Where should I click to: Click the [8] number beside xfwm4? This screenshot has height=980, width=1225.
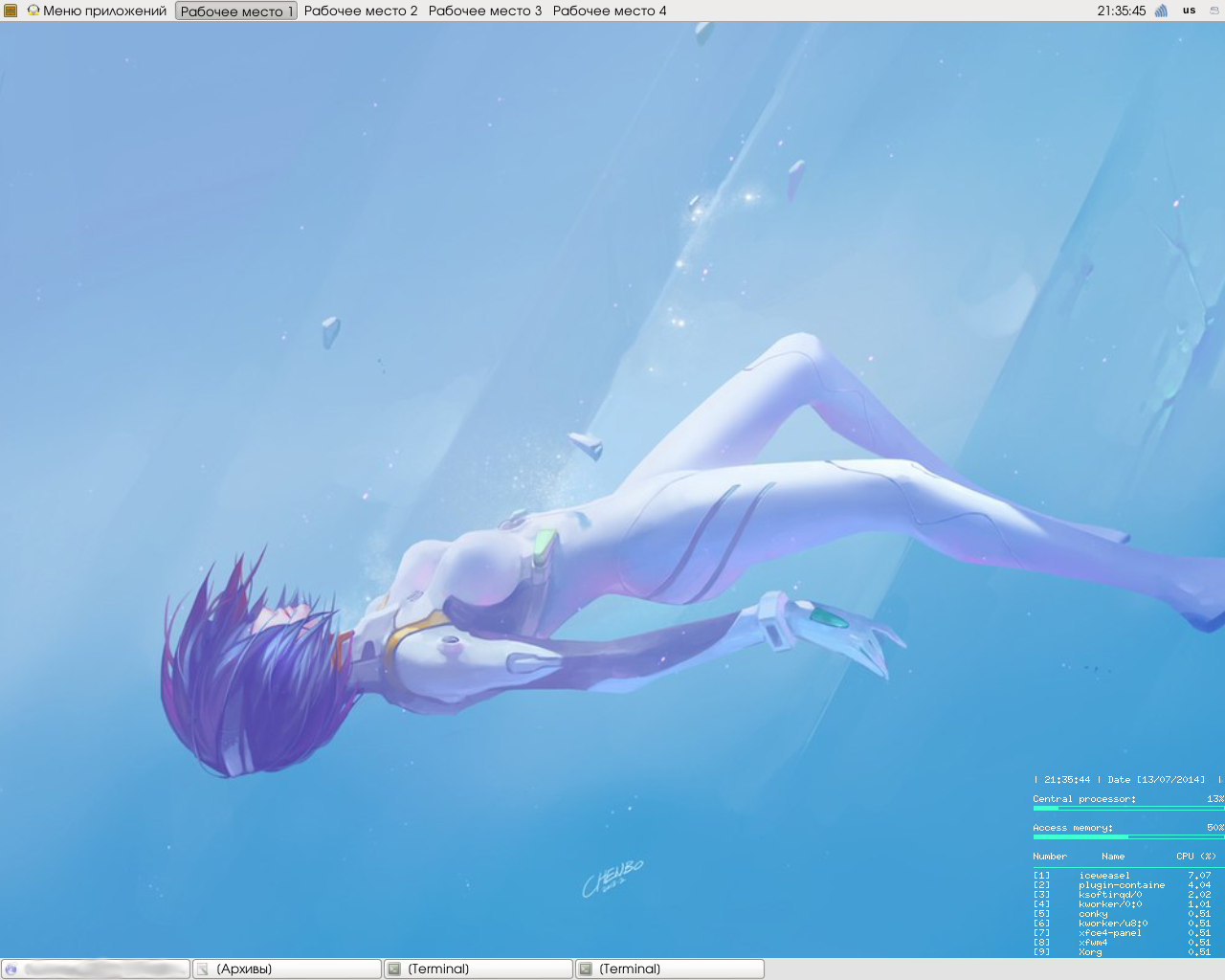[1041, 943]
